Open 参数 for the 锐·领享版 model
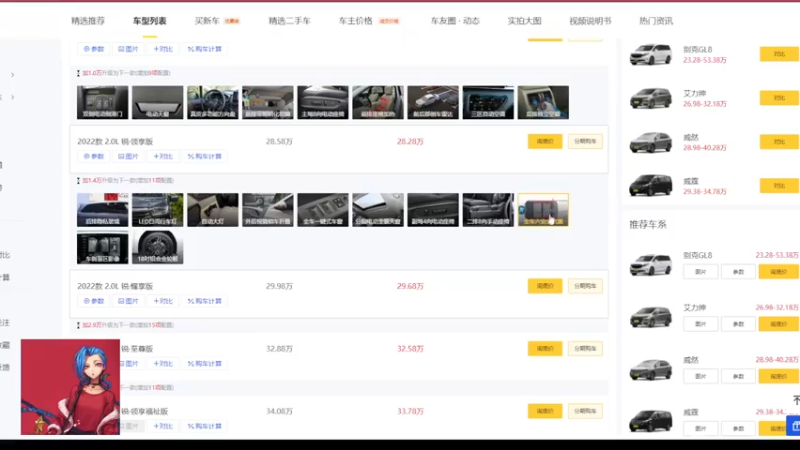Screen dimensions: 800x450 point(94,156)
